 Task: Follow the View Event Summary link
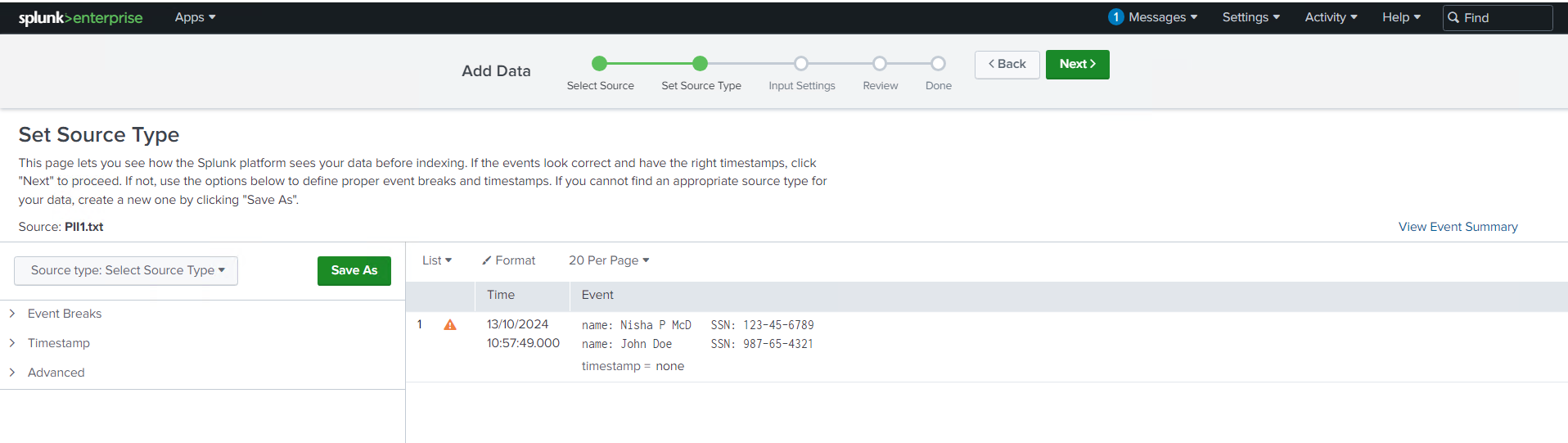point(1458,227)
